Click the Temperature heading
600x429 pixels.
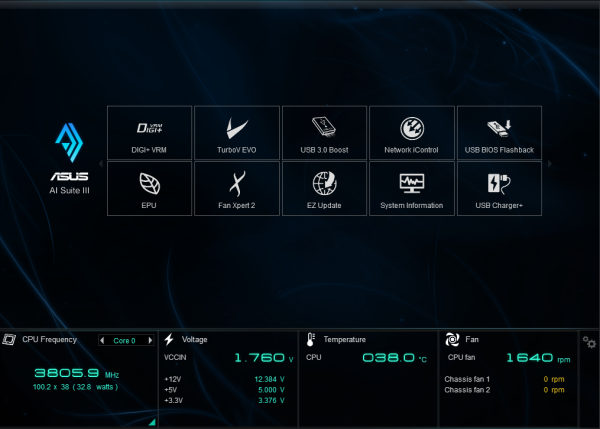pos(344,339)
